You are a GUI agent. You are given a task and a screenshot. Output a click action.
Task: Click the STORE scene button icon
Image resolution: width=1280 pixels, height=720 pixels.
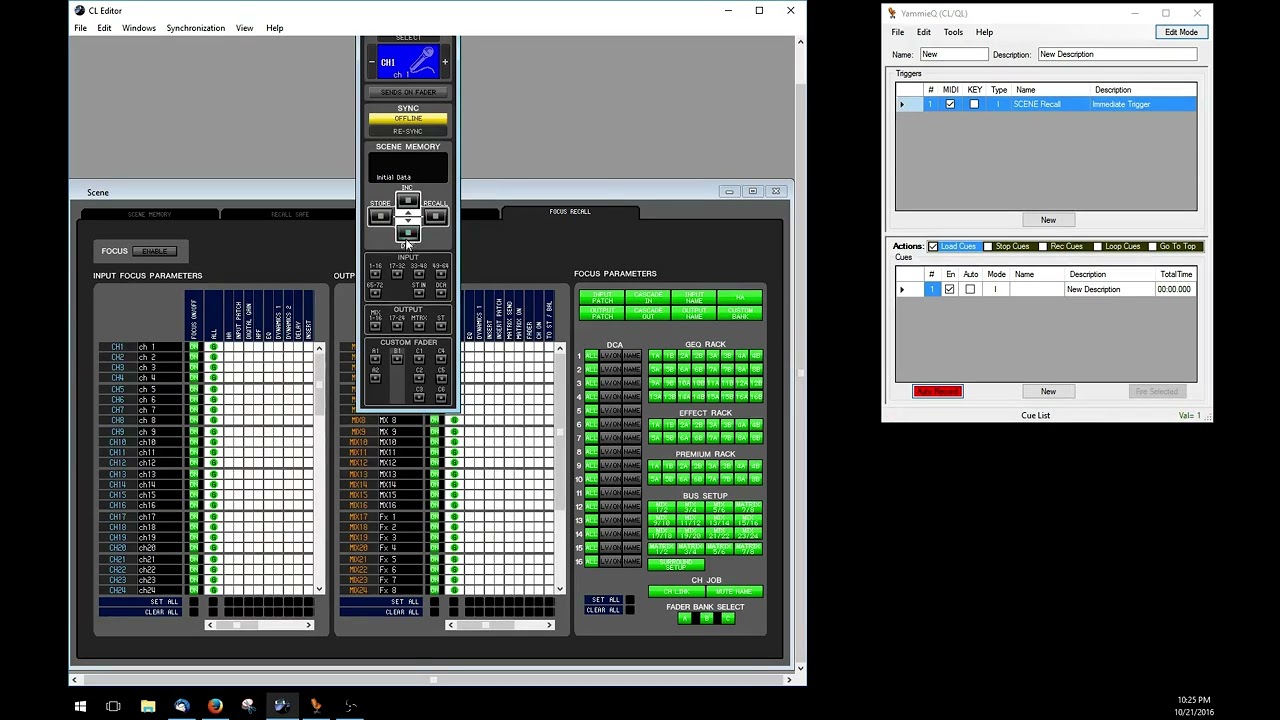pyautogui.click(x=380, y=216)
